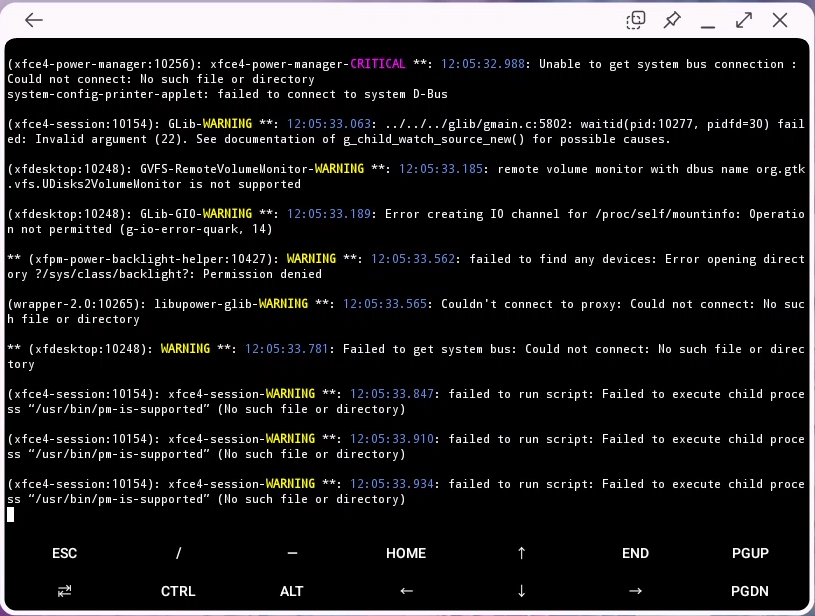Click 'system-config-printer-applet' log line
Image resolution: width=815 pixels, height=616 pixels.
click(x=227, y=94)
